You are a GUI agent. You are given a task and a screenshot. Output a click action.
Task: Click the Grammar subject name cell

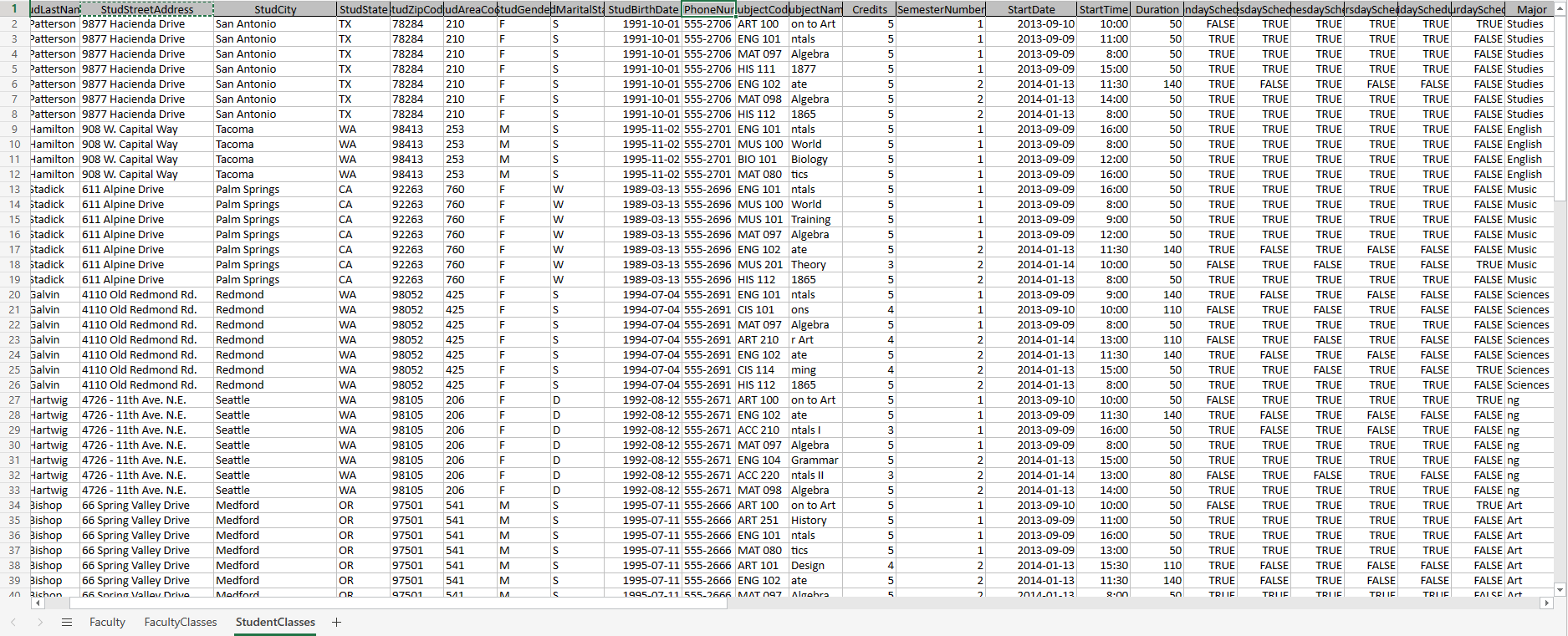(x=816, y=460)
